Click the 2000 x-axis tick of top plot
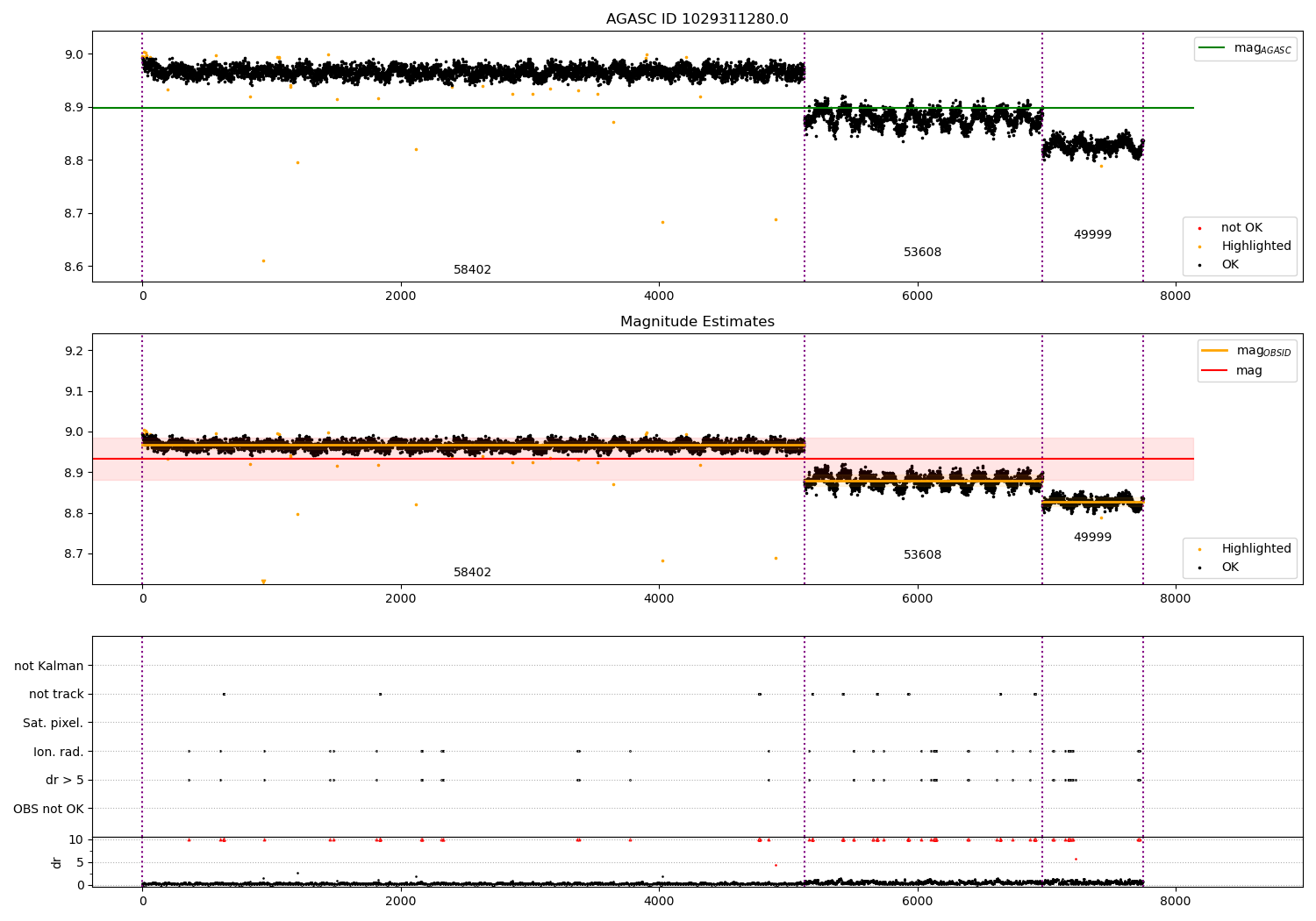This screenshot has width=1316, height=921. click(x=401, y=296)
